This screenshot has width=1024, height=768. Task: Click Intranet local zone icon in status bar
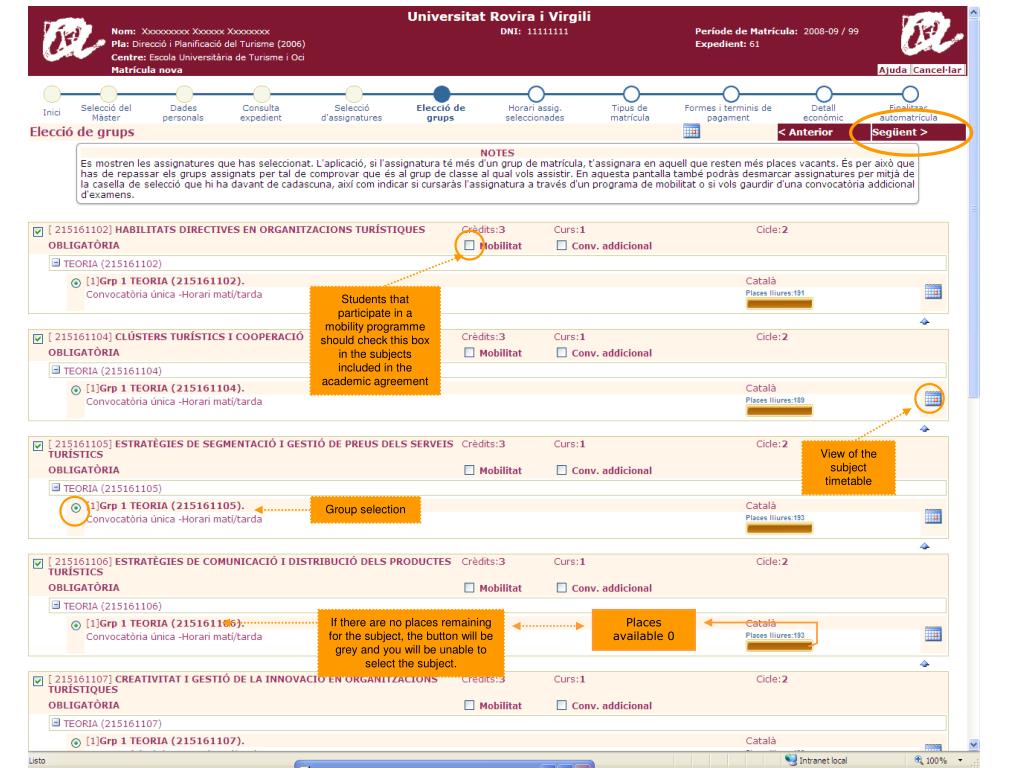pyautogui.click(x=791, y=760)
